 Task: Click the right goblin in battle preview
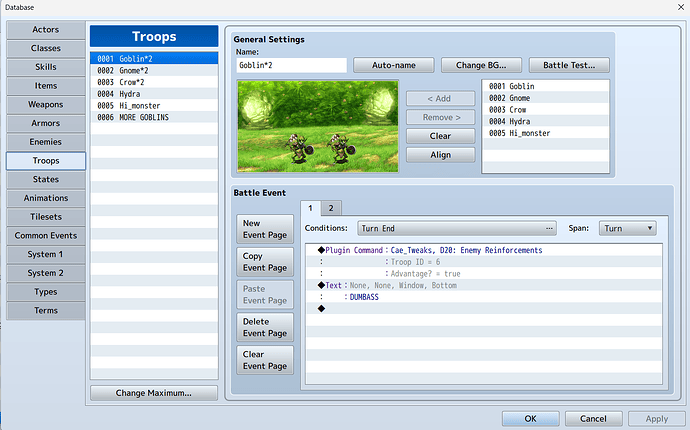[x=341, y=148]
